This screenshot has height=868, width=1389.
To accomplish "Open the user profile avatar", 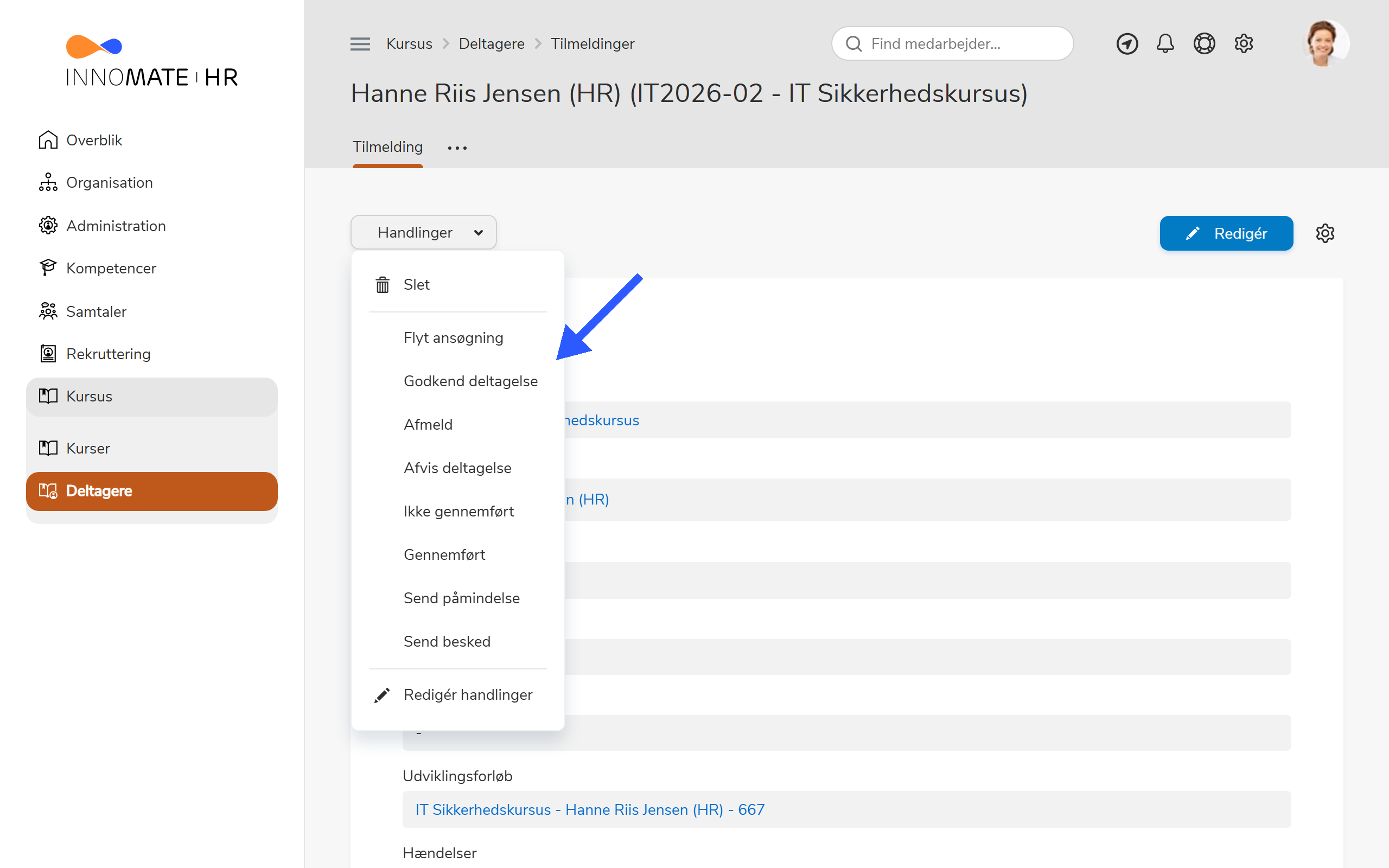I will click(1326, 43).
